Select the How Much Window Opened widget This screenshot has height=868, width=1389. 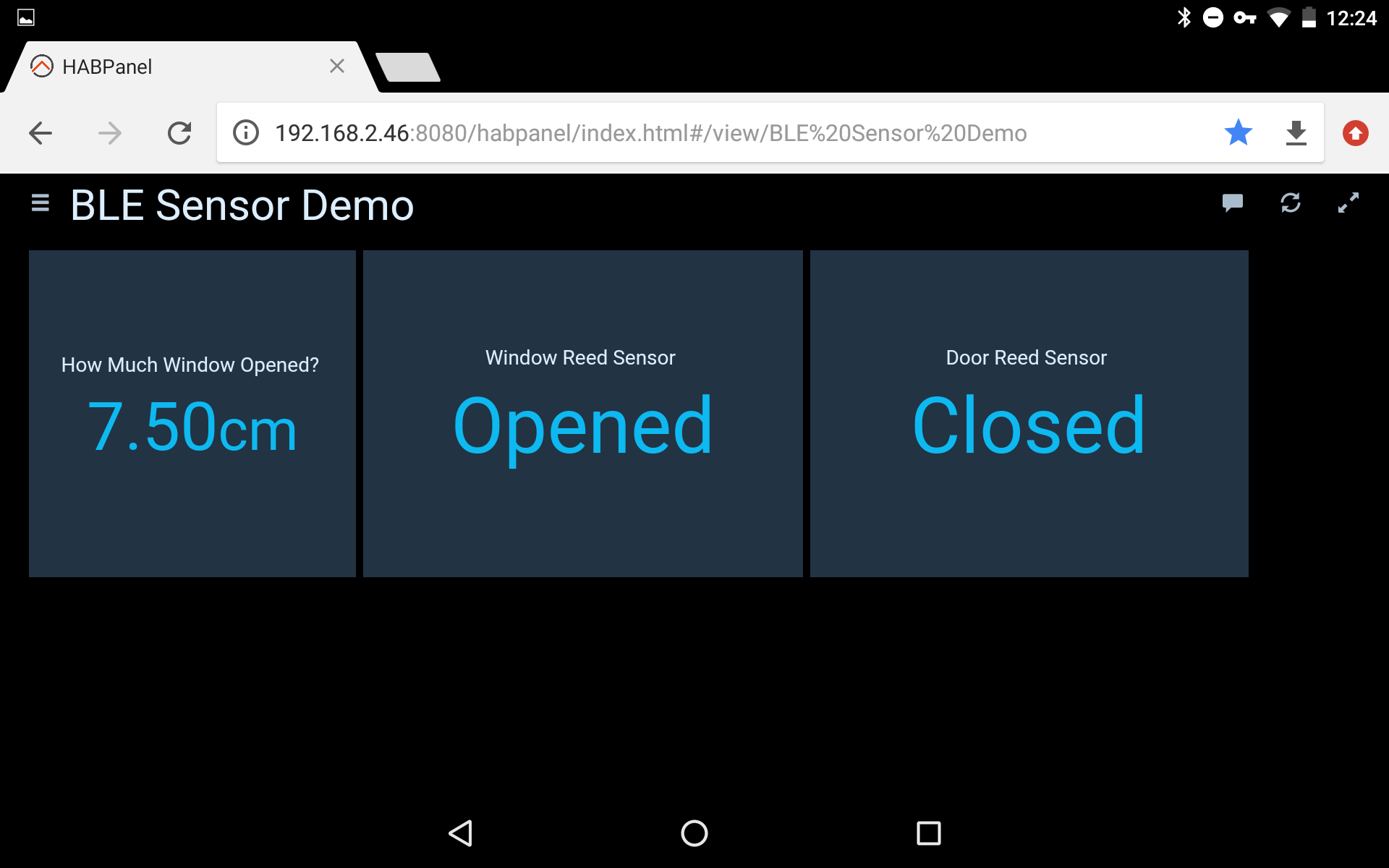pyautogui.click(x=191, y=414)
